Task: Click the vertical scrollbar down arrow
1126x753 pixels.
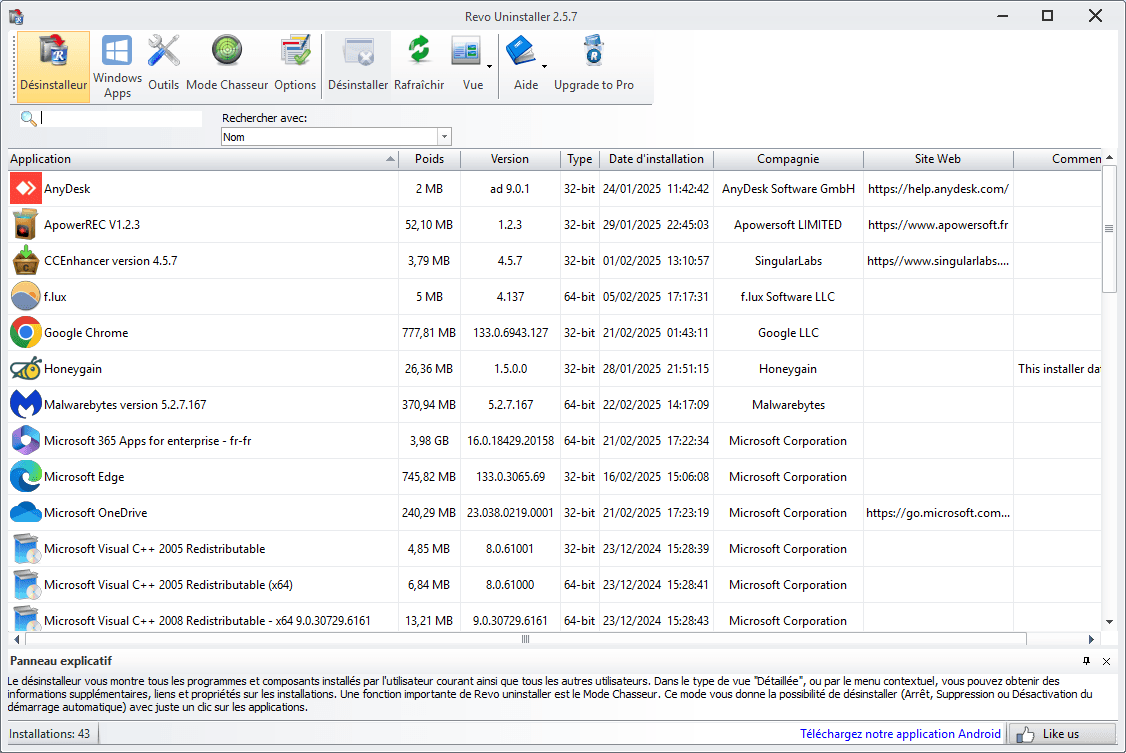Action: pyautogui.click(x=1109, y=622)
